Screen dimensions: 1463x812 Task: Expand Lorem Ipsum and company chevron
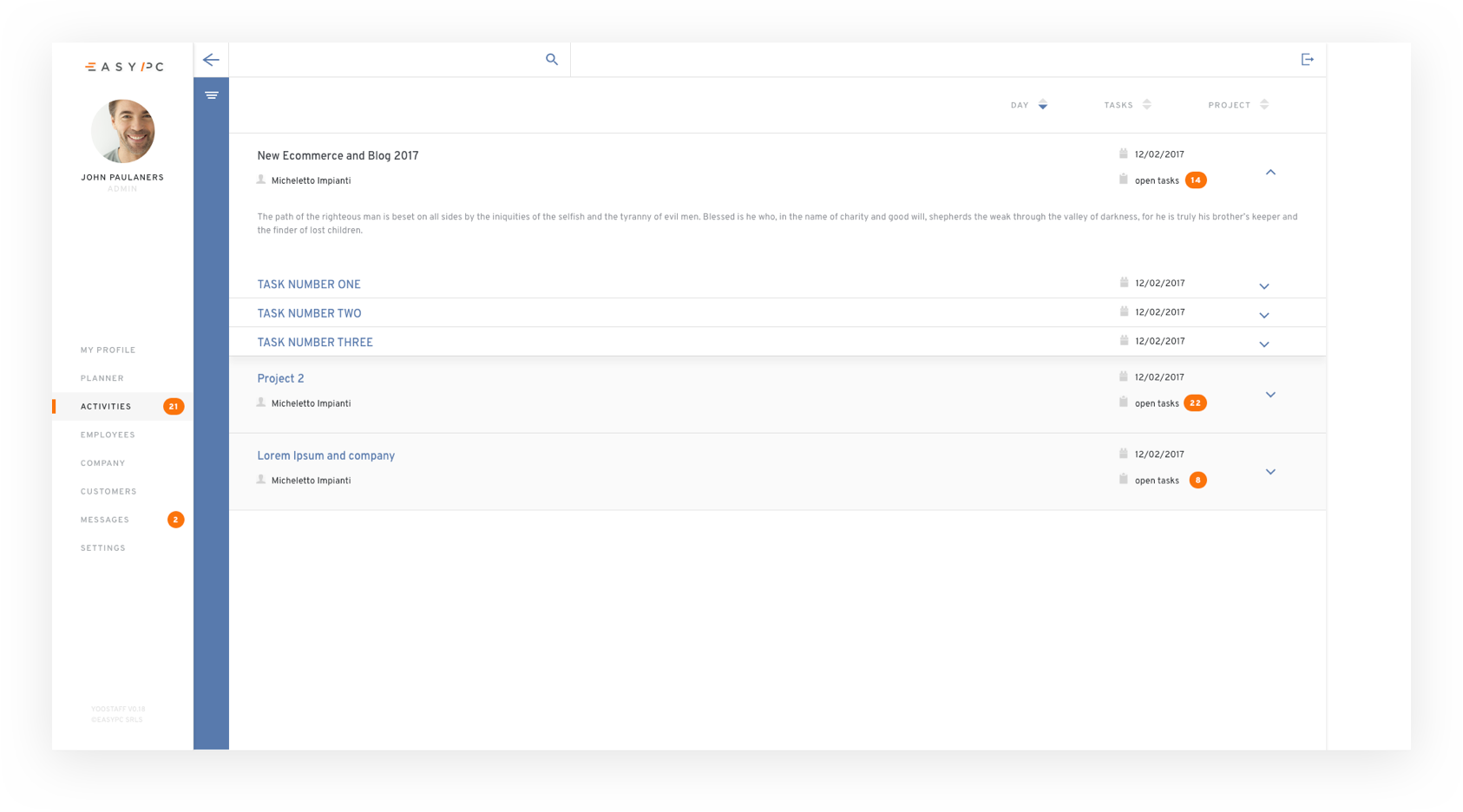(x=1270, y=472)
